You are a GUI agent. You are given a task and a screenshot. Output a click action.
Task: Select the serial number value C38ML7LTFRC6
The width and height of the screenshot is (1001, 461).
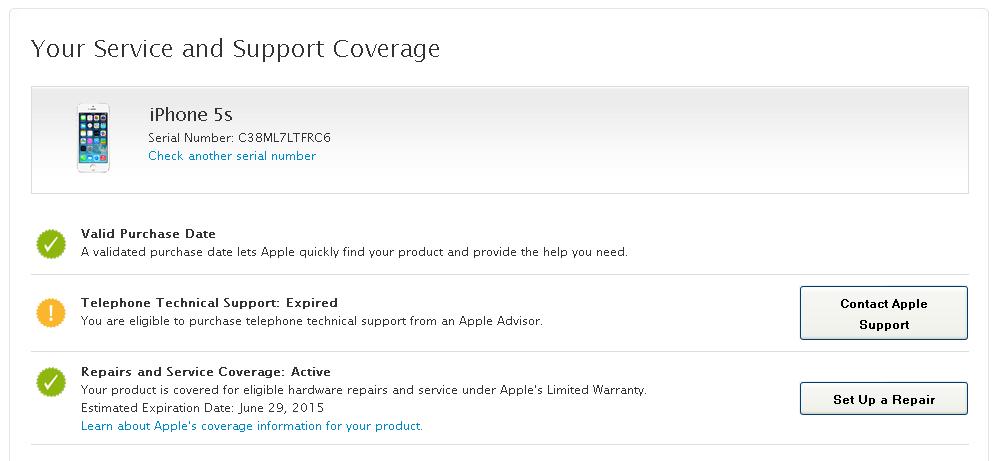pos(284,137)
